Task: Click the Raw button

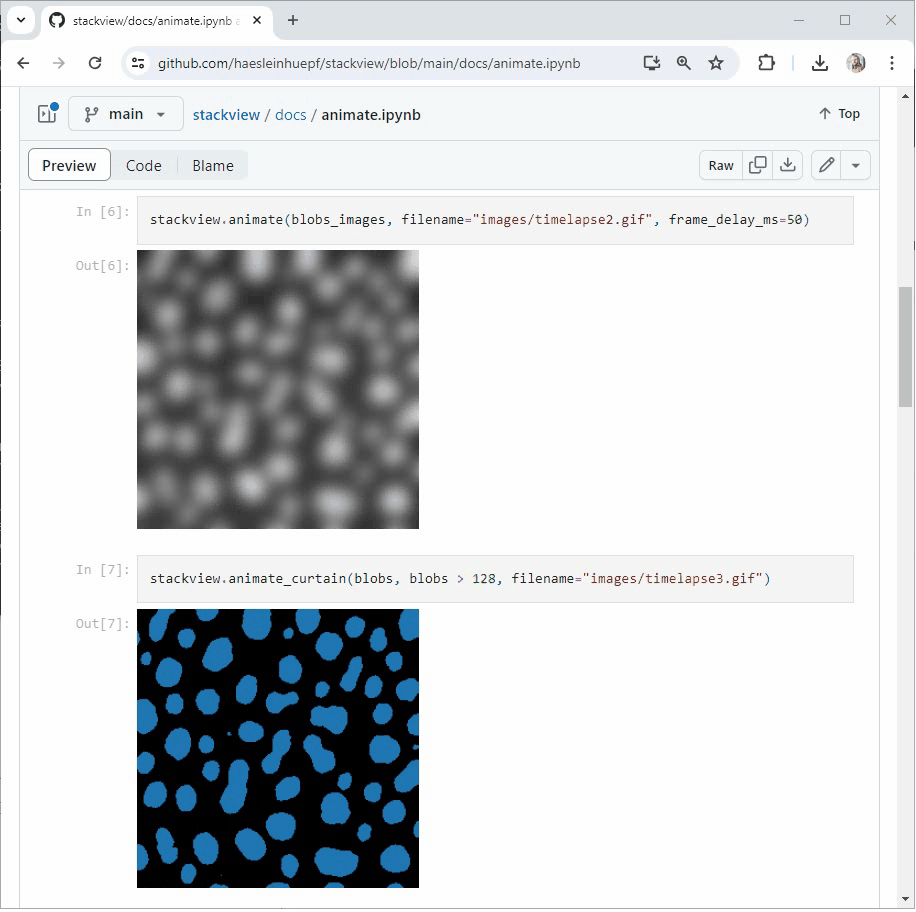Action: tap(721, 166)
